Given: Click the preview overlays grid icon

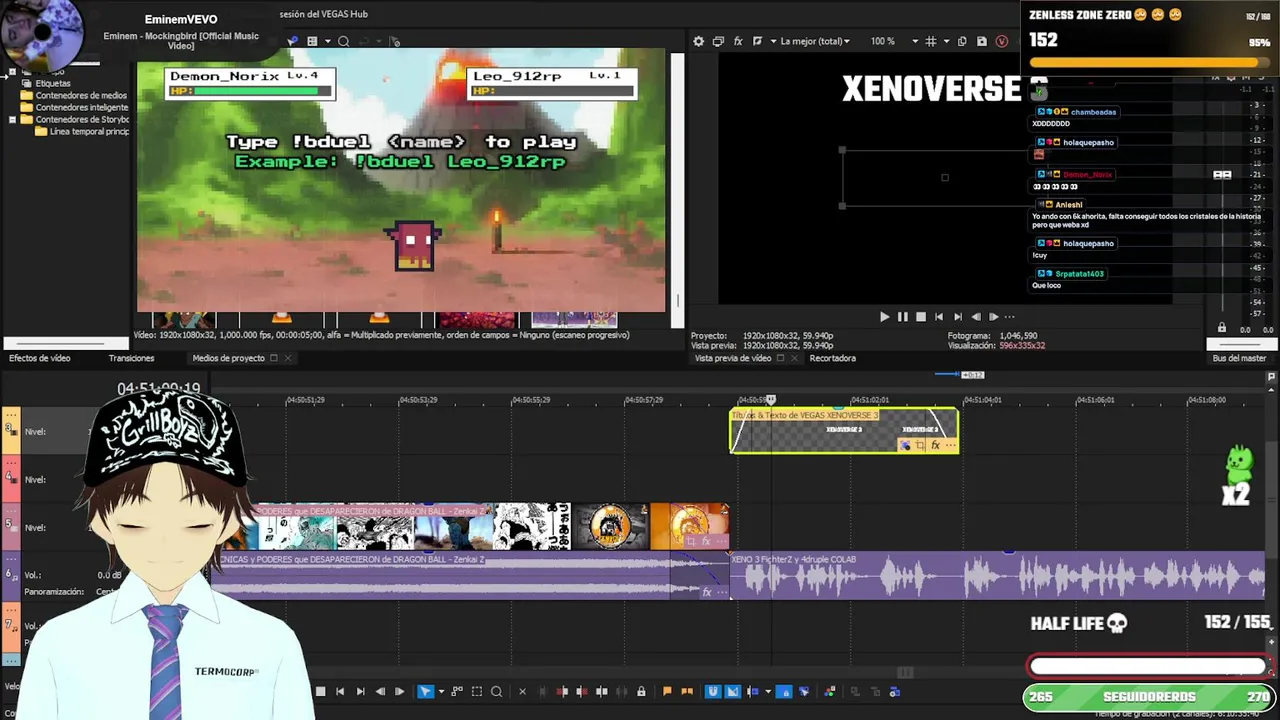Looking at the screenshot, I should tap(930, 41).
